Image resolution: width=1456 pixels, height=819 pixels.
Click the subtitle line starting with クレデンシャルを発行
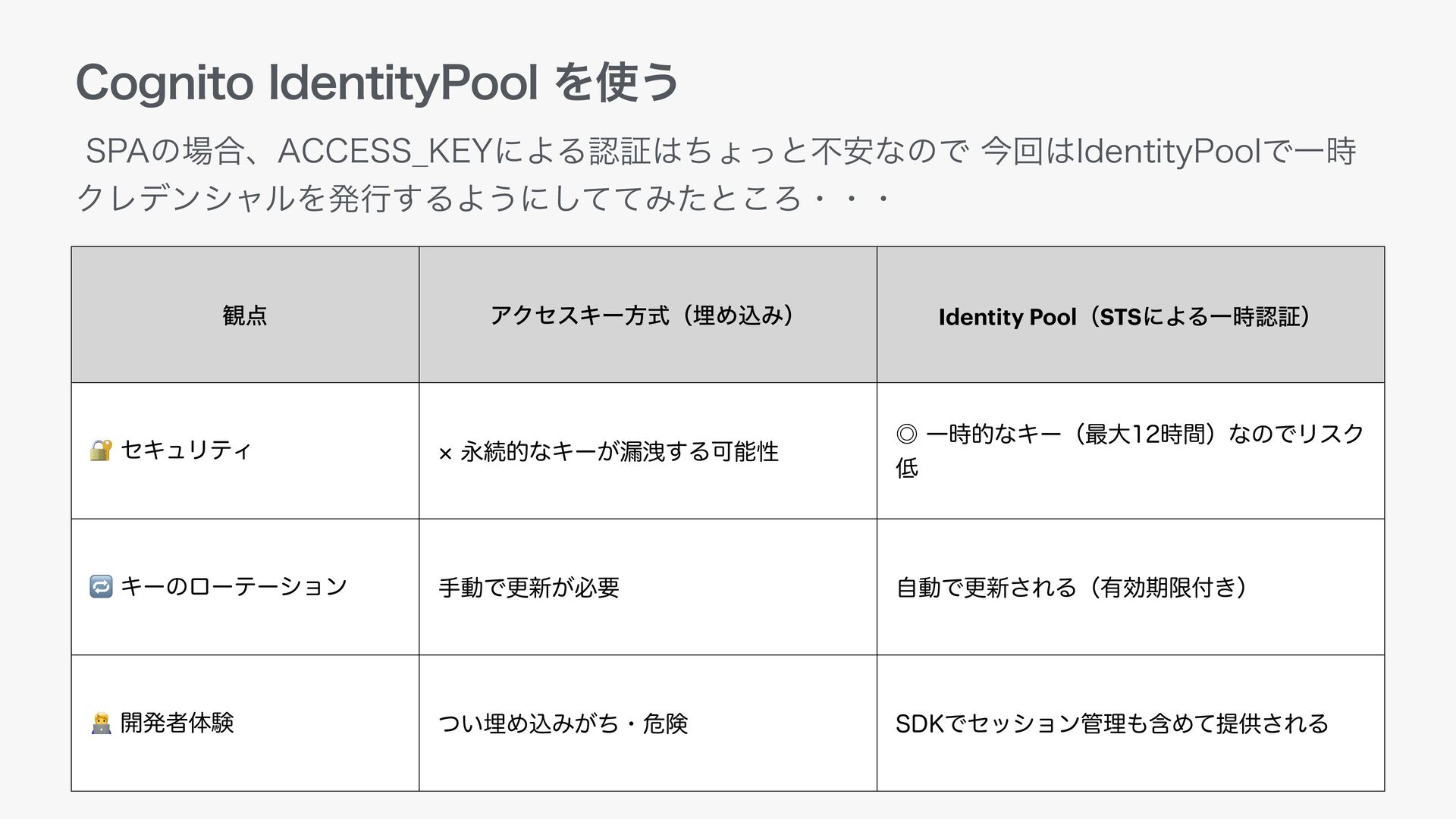pos(484,199)
